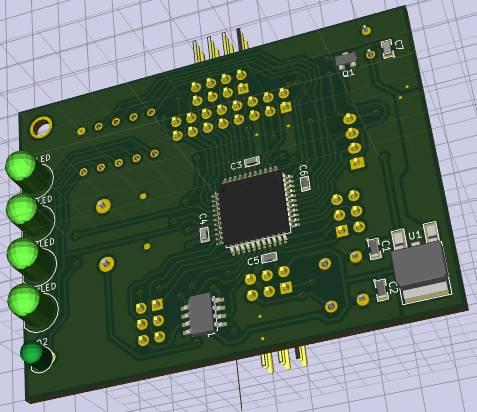Select the C2 capacitor below C1
Image resolution: width=477 pixels, height=412 pixels.
point(382,290)
